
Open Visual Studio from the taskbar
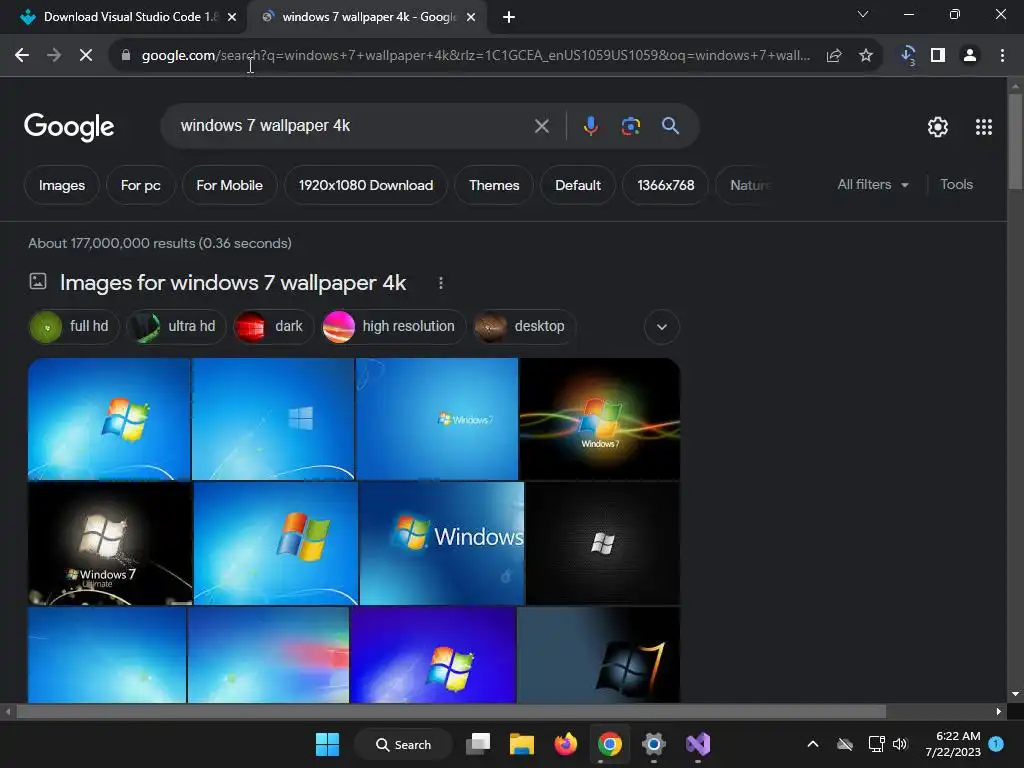(x=697, y=744)
